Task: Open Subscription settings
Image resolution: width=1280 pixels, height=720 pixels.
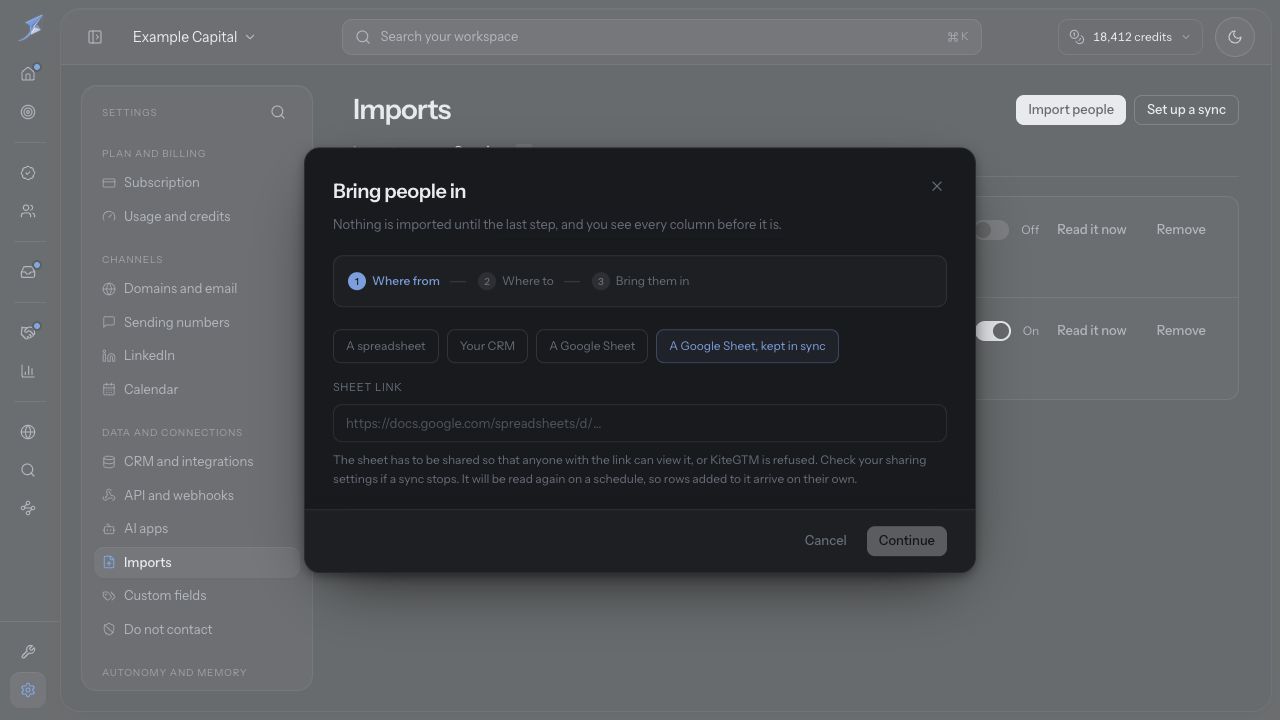Action: click(197, 183)
